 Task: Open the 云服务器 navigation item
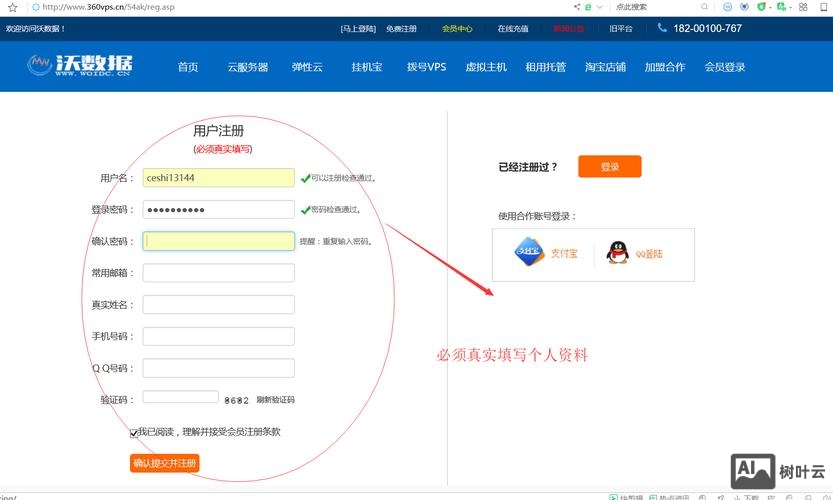[248, 67]
